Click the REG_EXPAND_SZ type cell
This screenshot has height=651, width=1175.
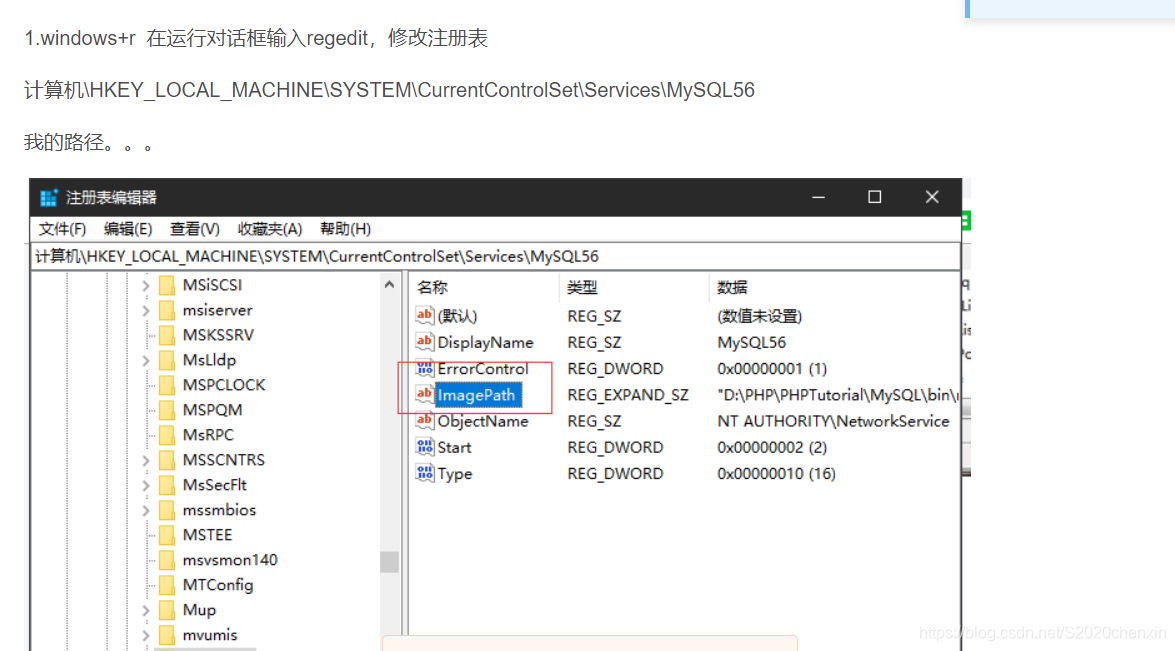tap(628, 395)
